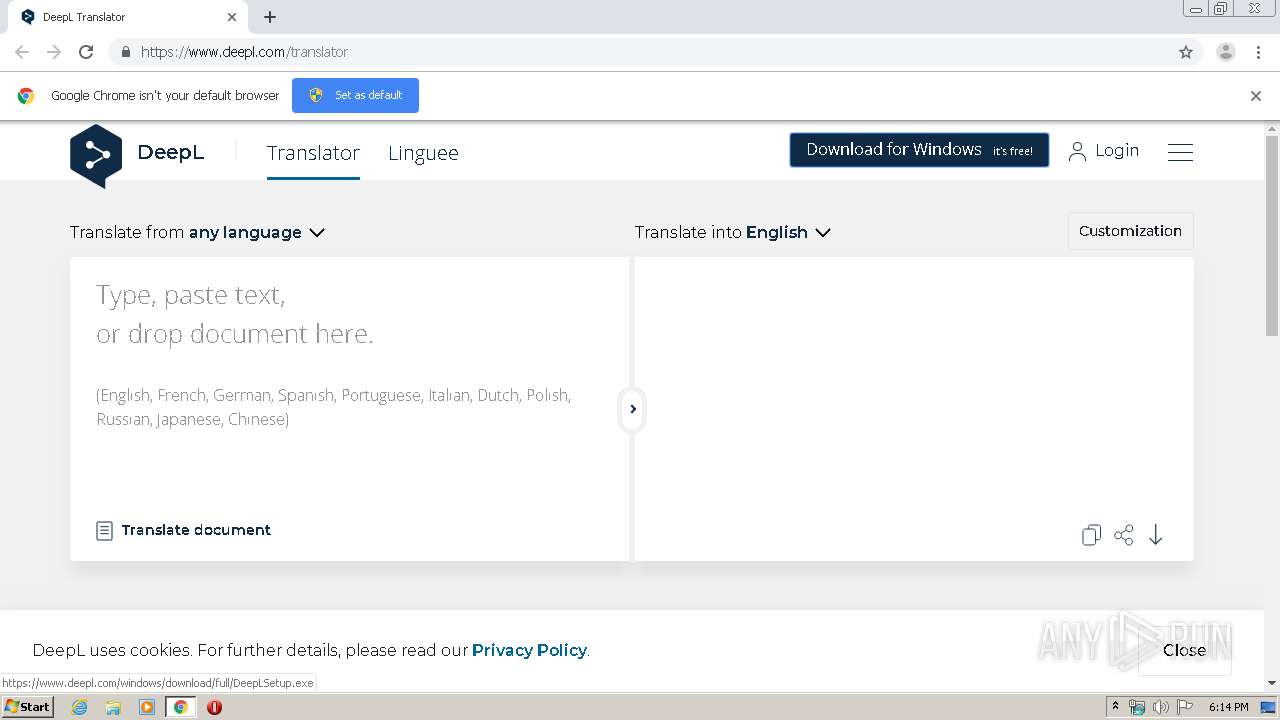Open the Customization button
This screenshot has width=1280, height=720.
(1130, 231)
